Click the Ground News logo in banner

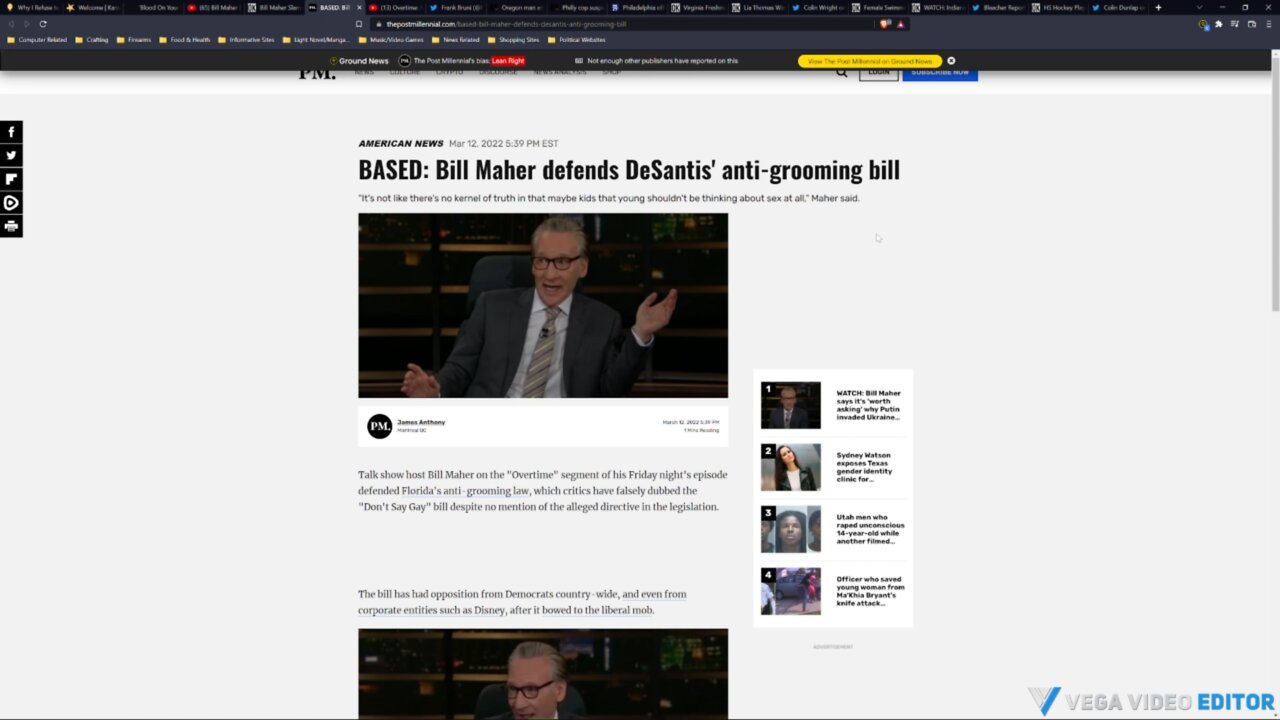pos(359,61)
